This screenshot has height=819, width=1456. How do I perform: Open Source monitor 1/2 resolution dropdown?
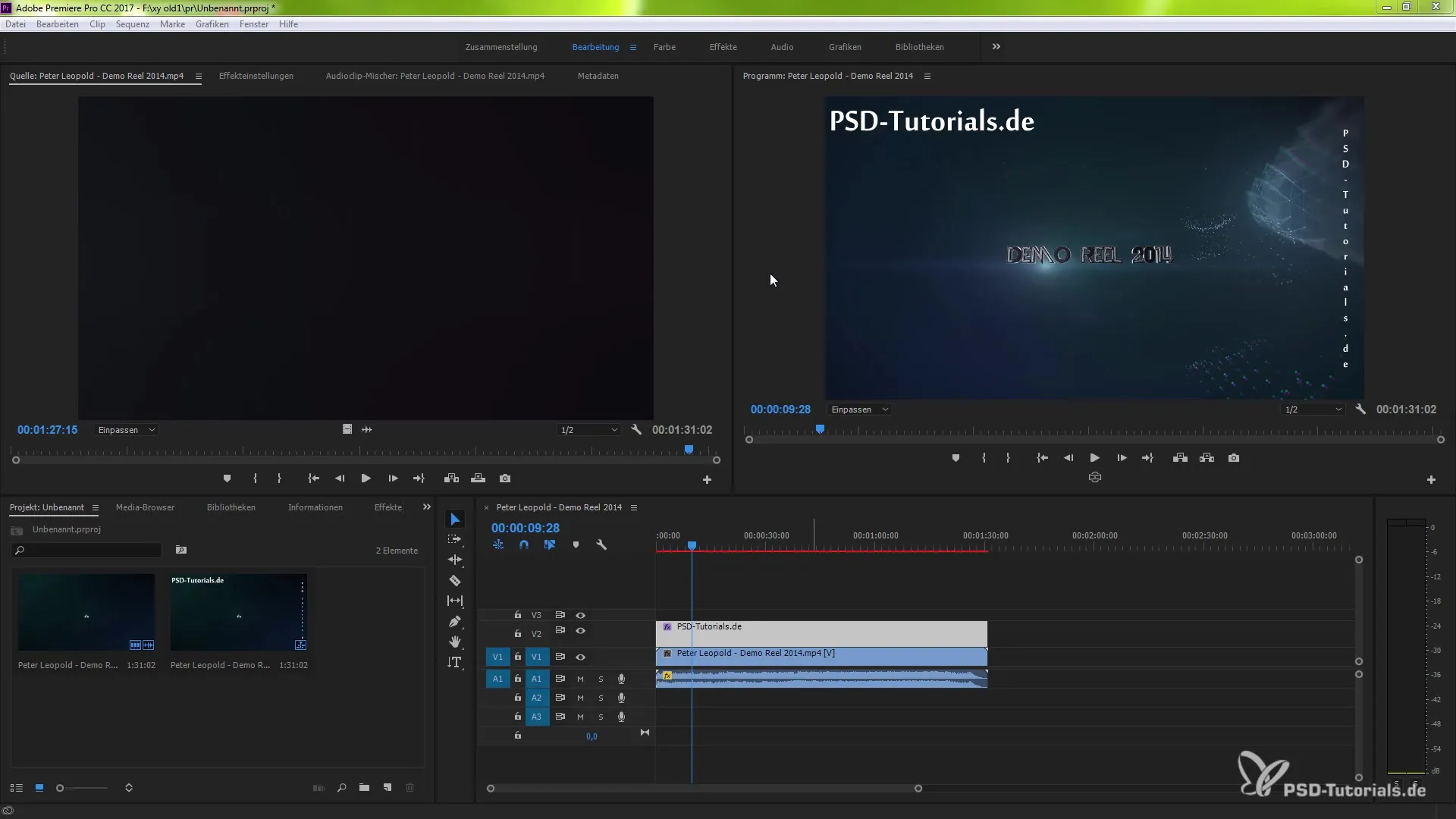click(x=589, y=430)
